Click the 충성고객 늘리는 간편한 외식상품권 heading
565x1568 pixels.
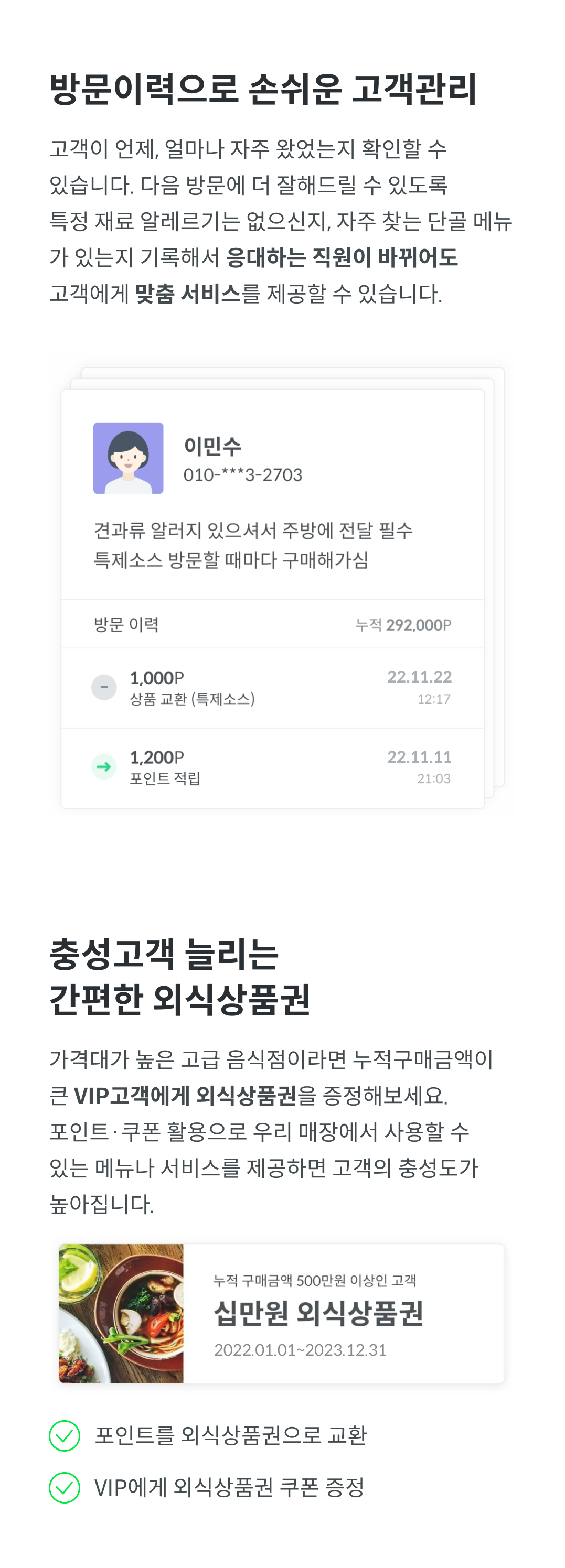click(x=179, y=976)
